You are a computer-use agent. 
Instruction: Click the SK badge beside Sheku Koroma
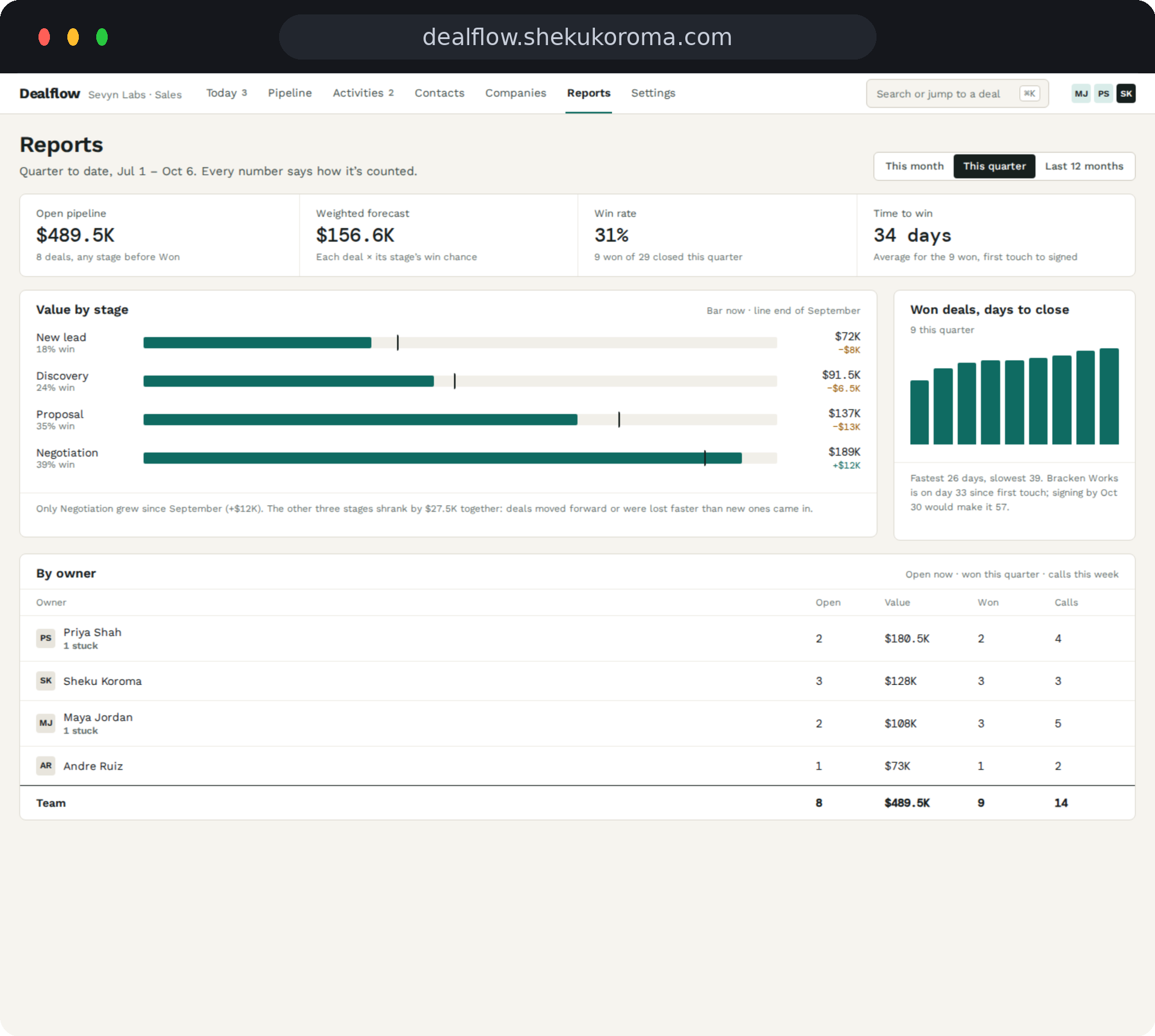46,681
